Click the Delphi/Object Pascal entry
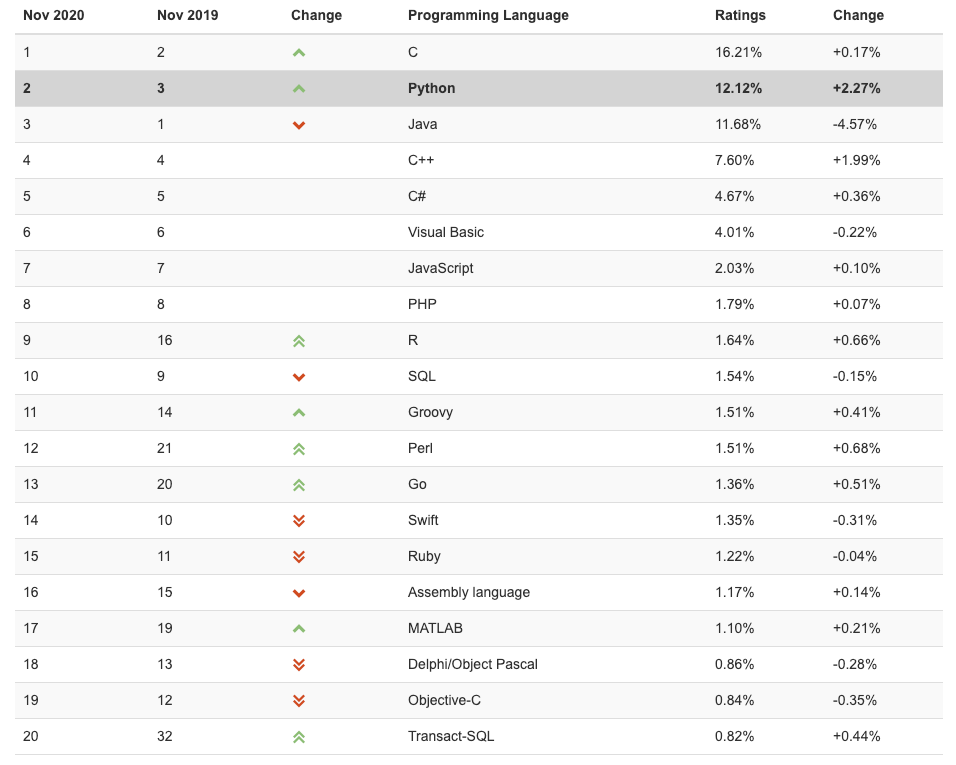This screenshot has height=765, width=956. 473,664
